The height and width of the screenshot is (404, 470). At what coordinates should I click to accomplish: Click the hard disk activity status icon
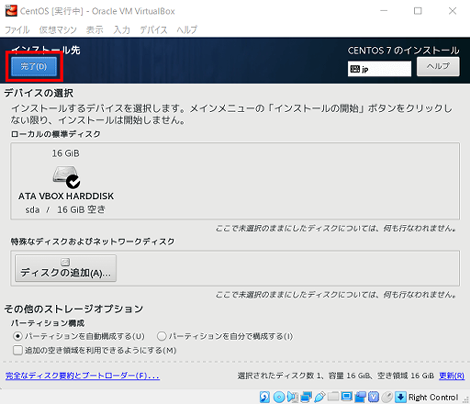tap(265, 397)
